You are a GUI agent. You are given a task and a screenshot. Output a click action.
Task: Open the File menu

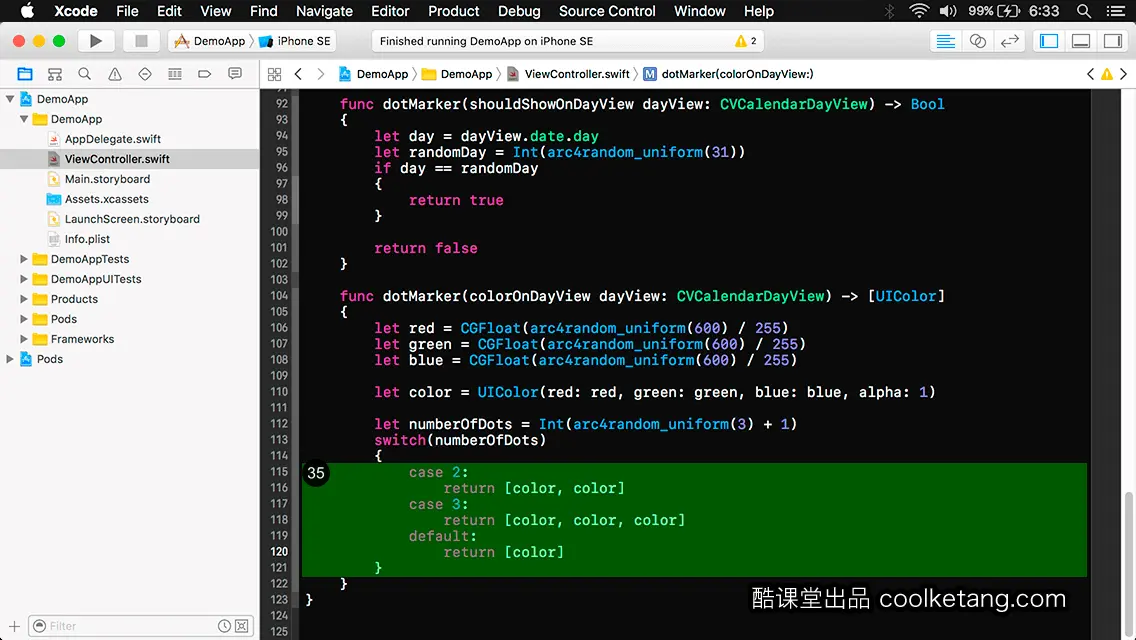pos(127,11)
